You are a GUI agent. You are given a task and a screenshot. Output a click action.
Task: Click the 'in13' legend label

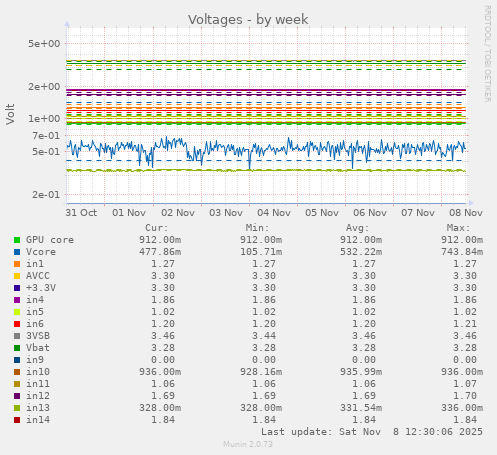pos(38,408)
